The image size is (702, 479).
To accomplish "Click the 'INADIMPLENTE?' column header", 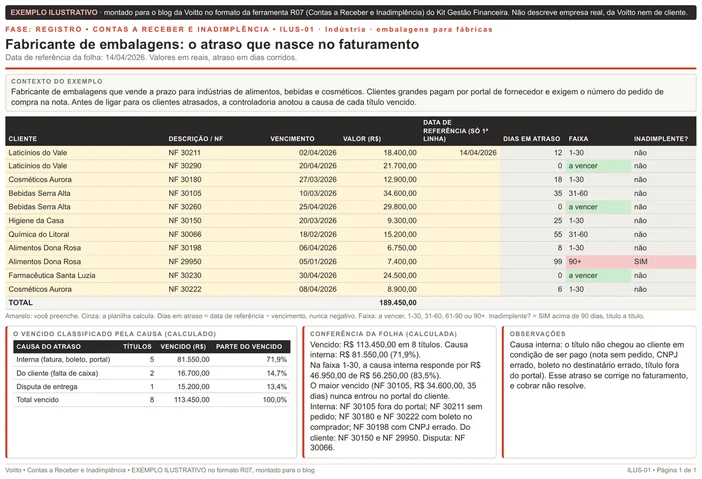I will click(x=661, y=139).
